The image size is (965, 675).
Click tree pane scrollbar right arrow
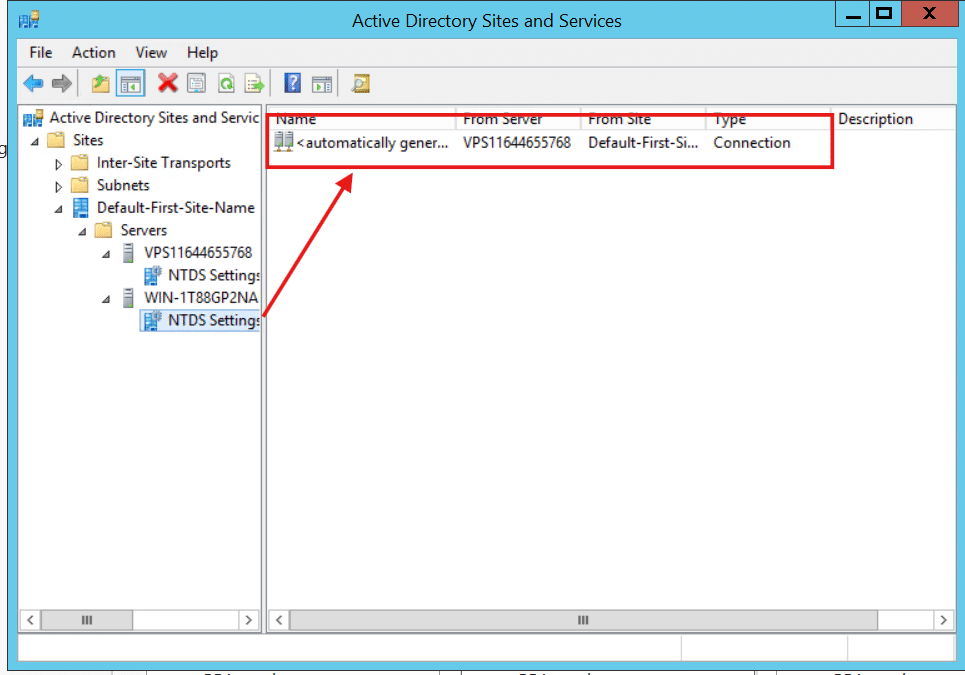pyautogui.click(x=249, y=620)
